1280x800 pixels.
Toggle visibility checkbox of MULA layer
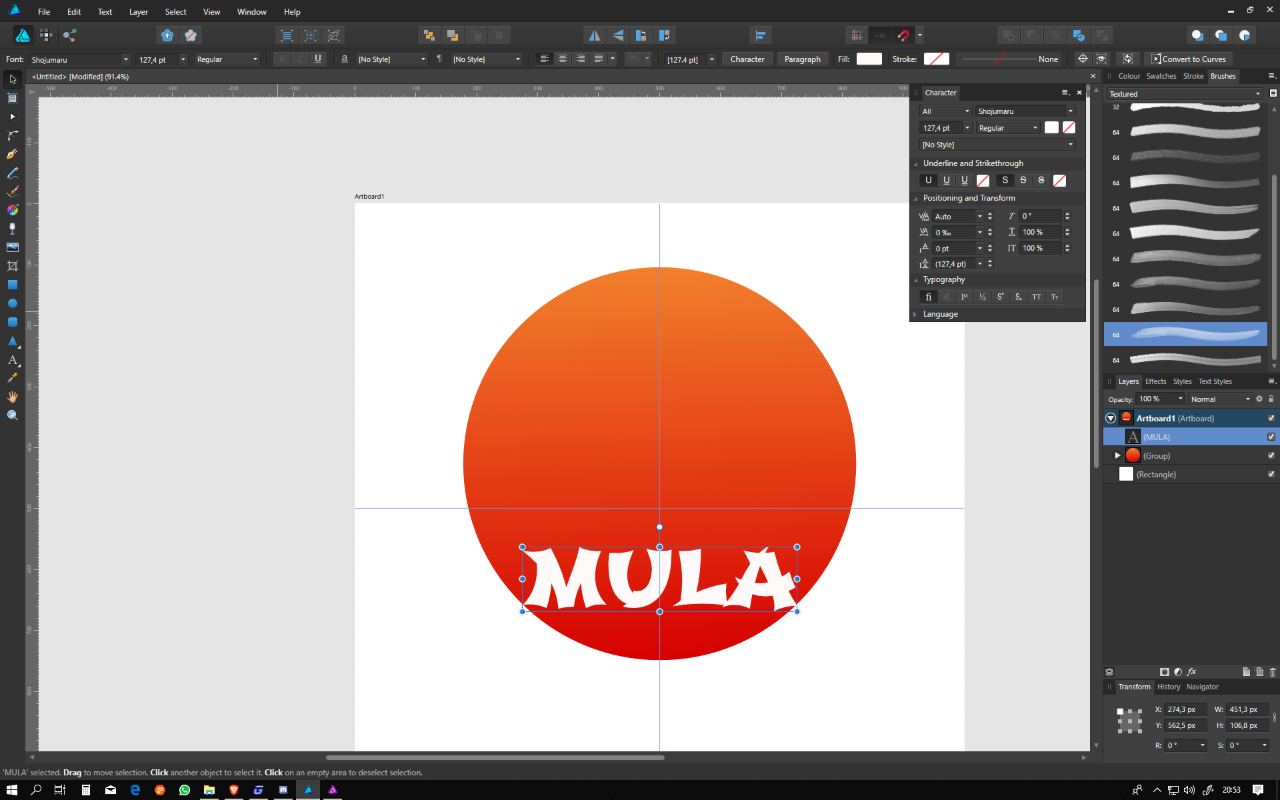click(x=1271, y=437)
